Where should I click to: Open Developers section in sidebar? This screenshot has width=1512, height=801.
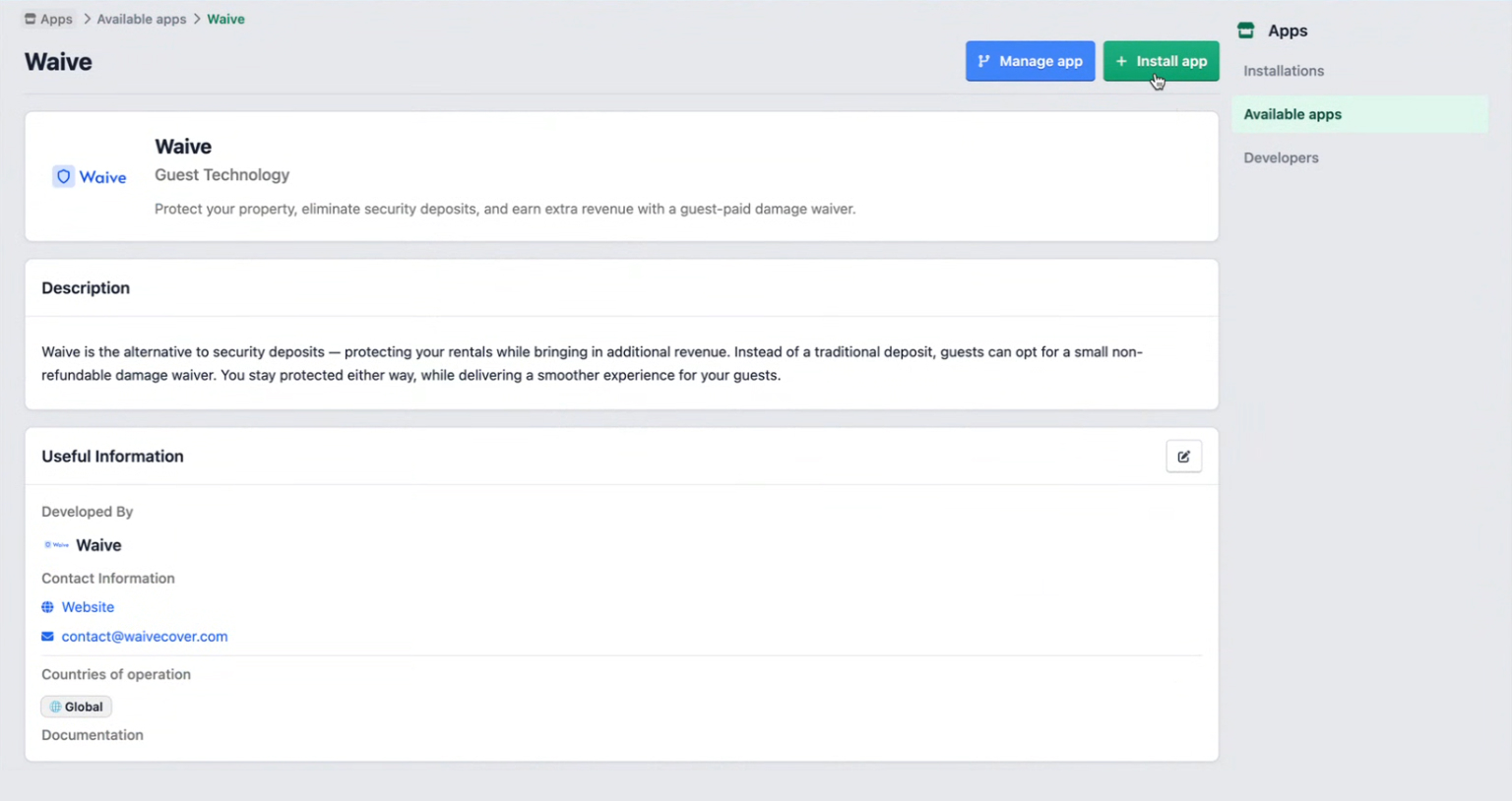[1281, 157]
